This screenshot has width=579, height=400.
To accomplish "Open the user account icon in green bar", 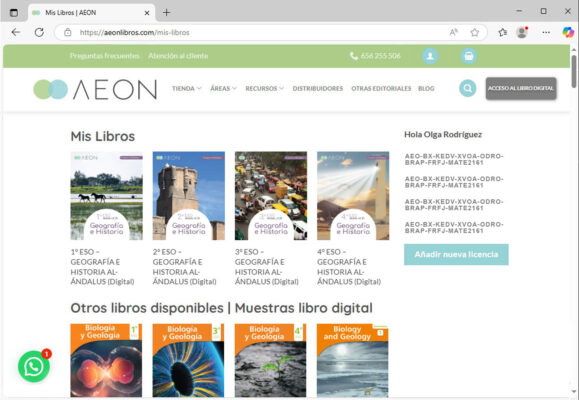I will [430, 56].
